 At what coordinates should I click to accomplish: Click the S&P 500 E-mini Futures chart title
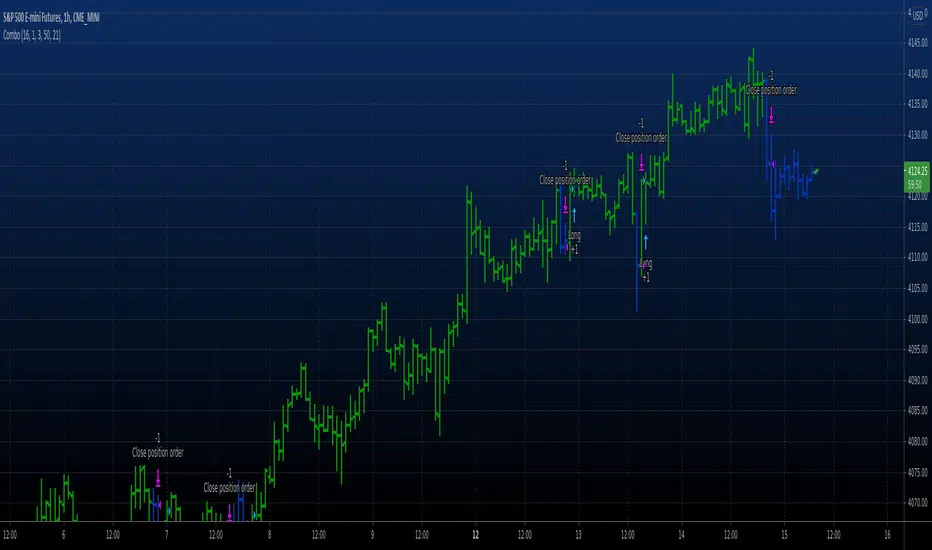(x=51, y=18)
